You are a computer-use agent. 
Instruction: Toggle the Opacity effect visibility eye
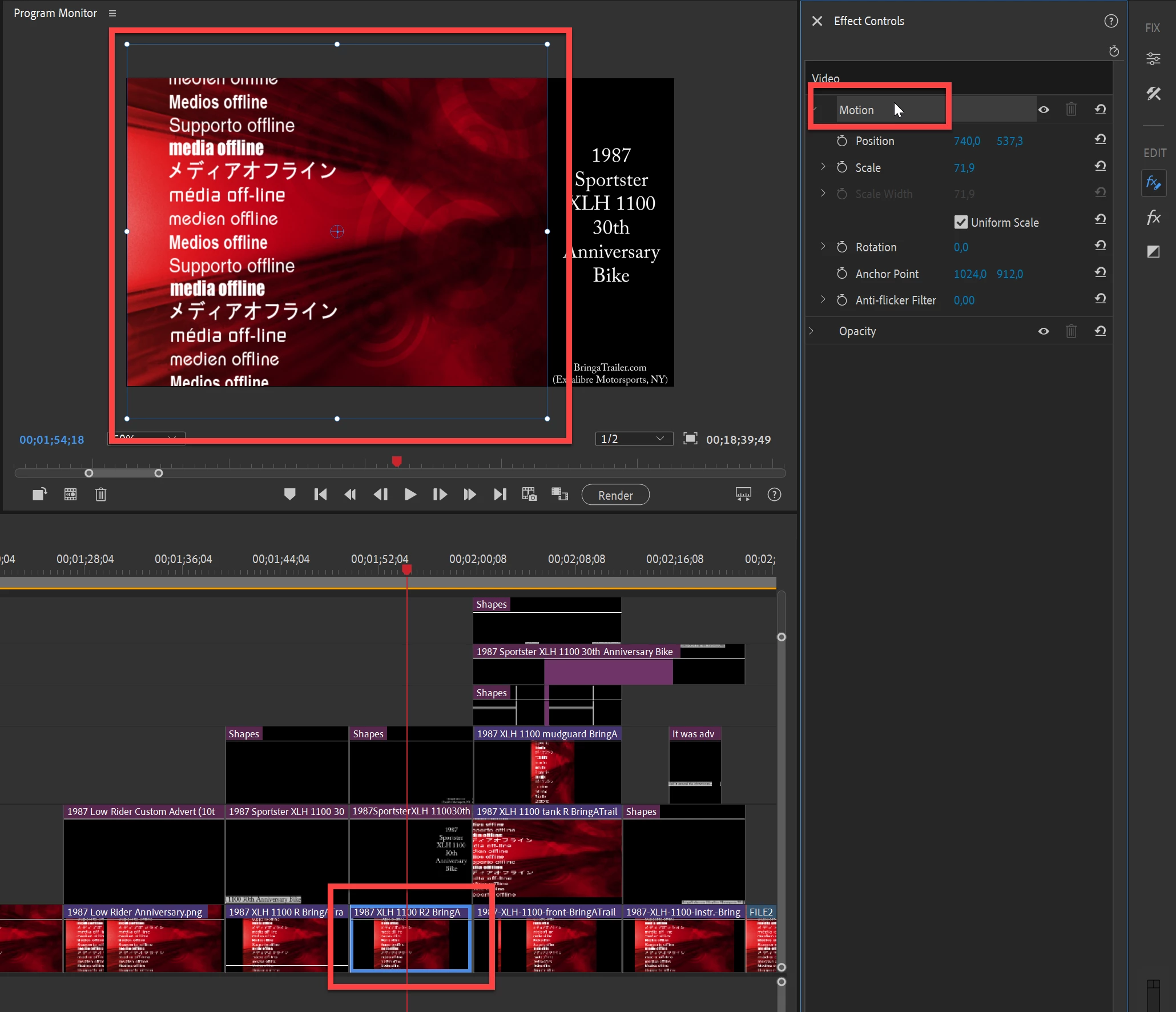pyautogui.click(x=1043, y=331)
